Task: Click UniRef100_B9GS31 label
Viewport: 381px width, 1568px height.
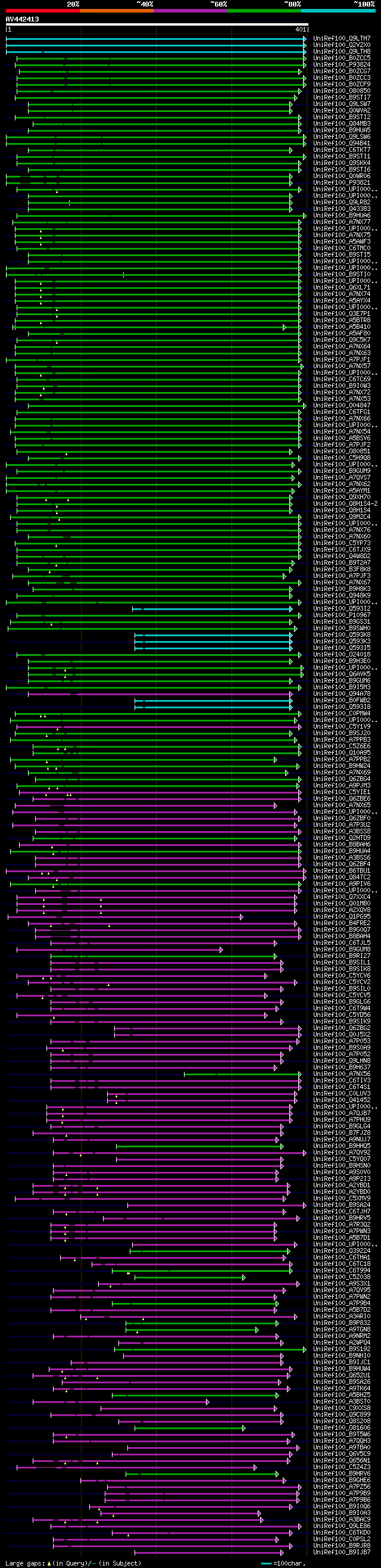Action: click(342, 621)
